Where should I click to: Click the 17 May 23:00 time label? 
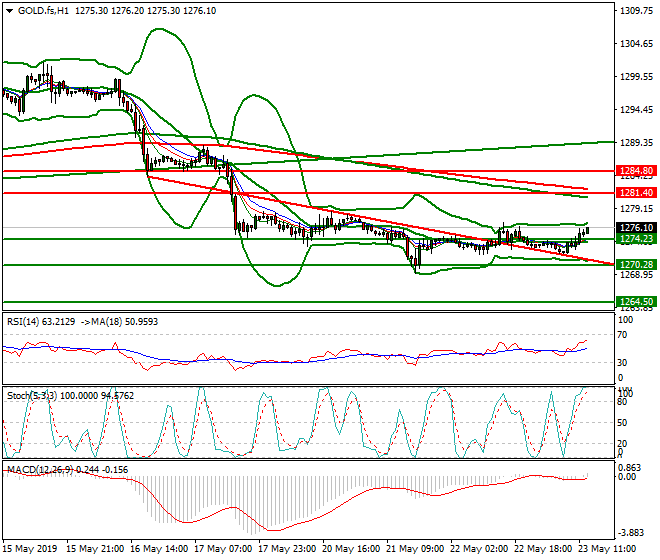[287, 549]
